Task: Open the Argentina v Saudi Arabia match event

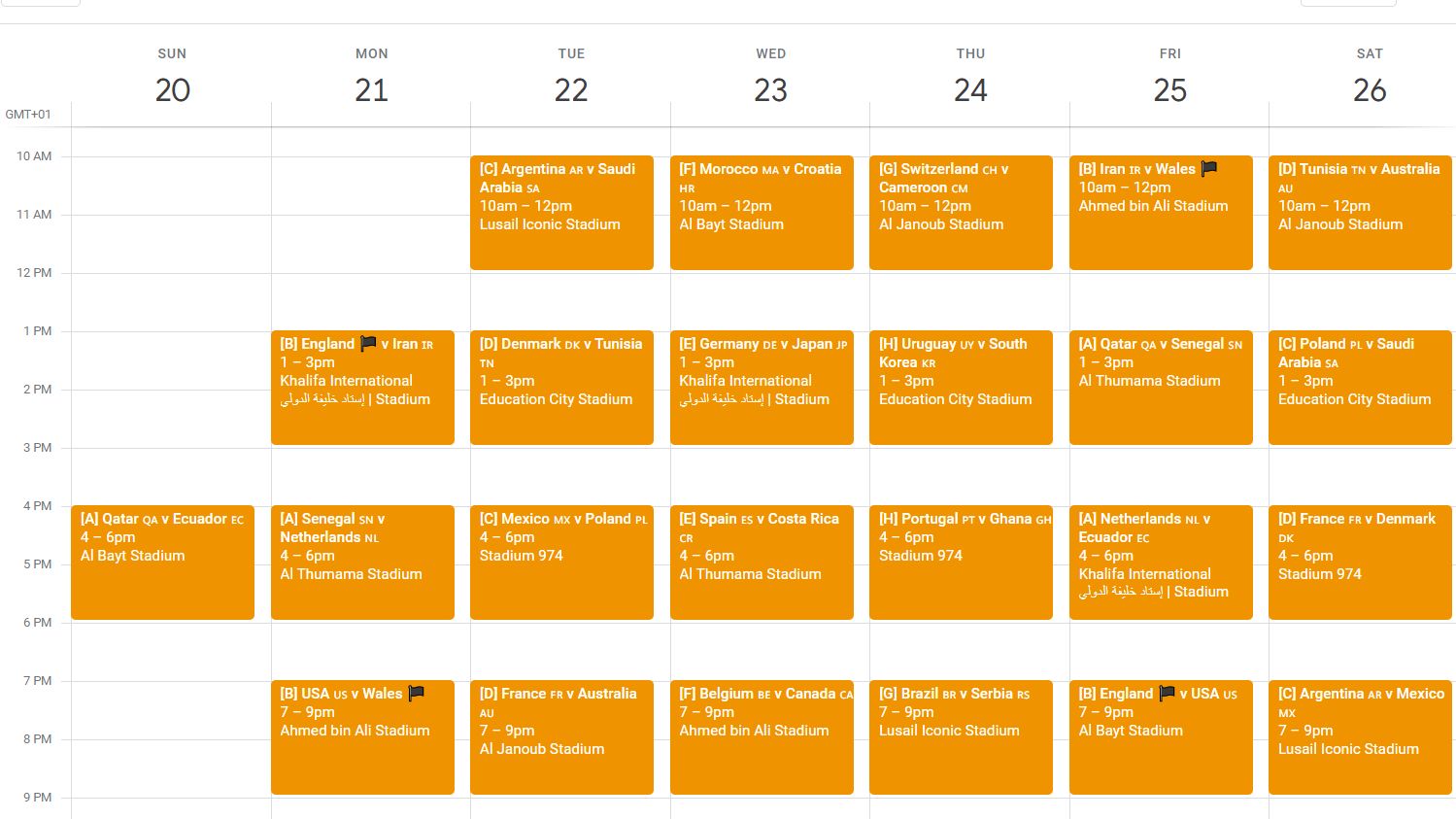Action: 561,212
